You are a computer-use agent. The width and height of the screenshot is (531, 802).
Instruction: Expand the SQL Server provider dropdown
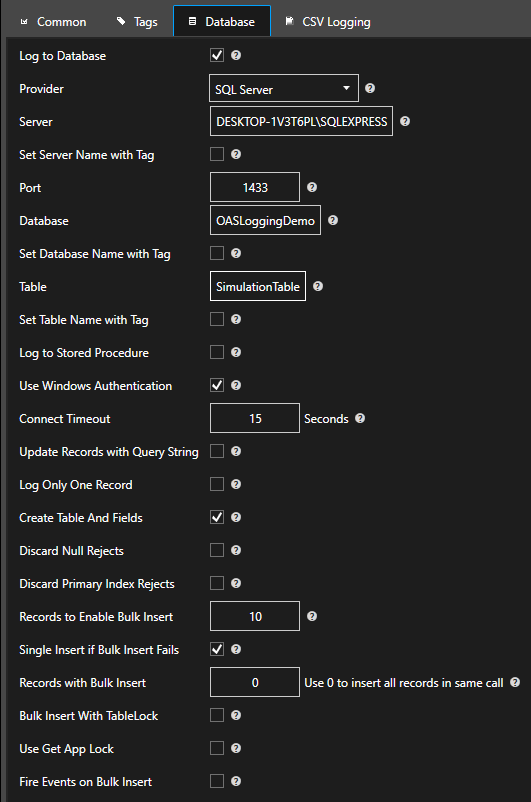[284, 88]
